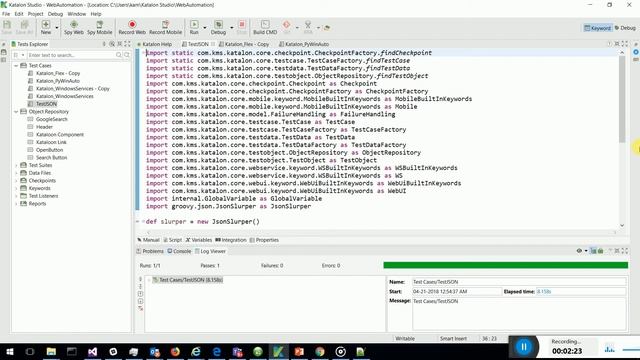This screenshot has height=360, width=640.
Task: Switch to the Katalon_PyWinAuto editor tab
Action: click(304, 44)
